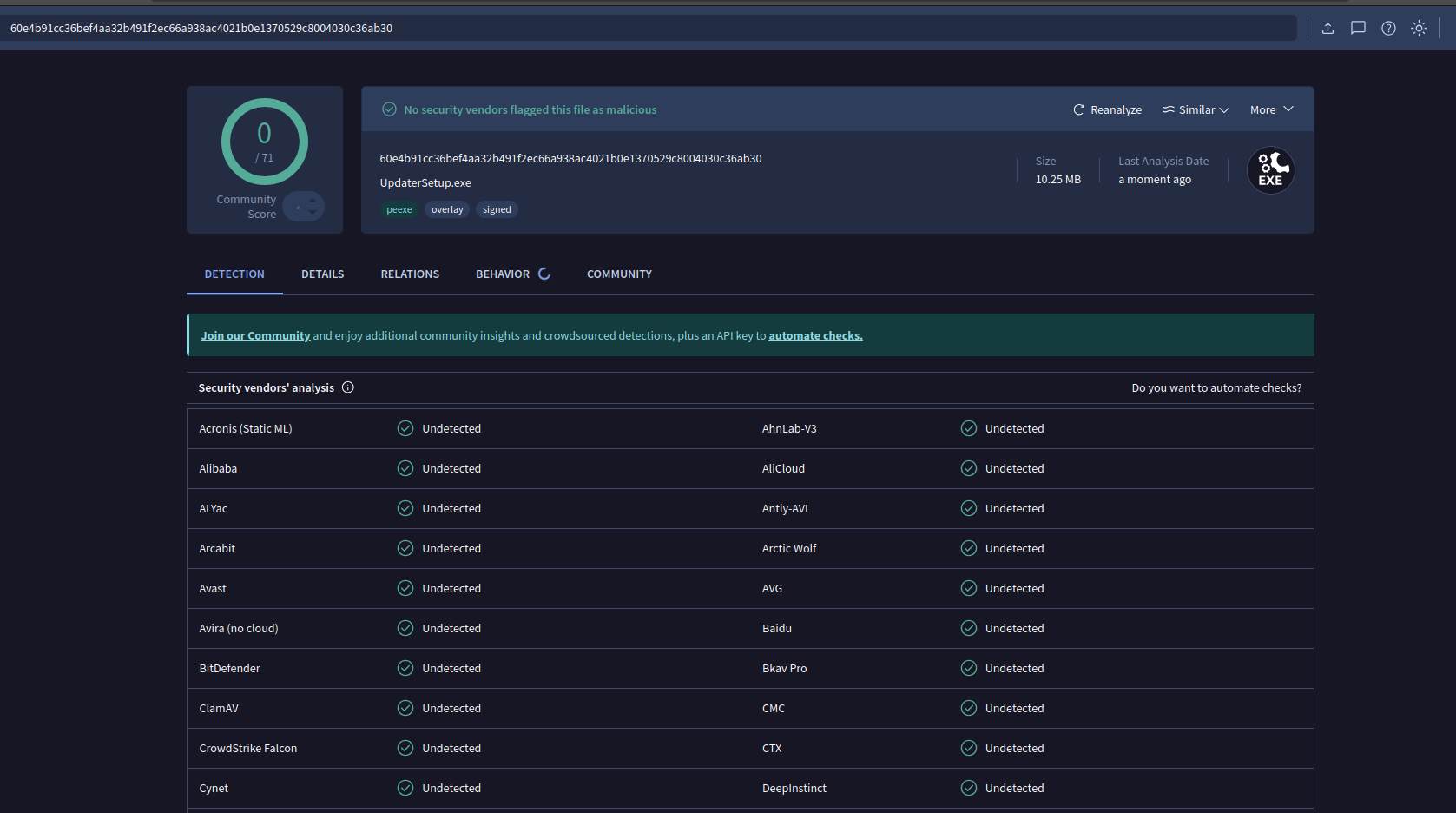Click the peexe tag

[399, 209]
